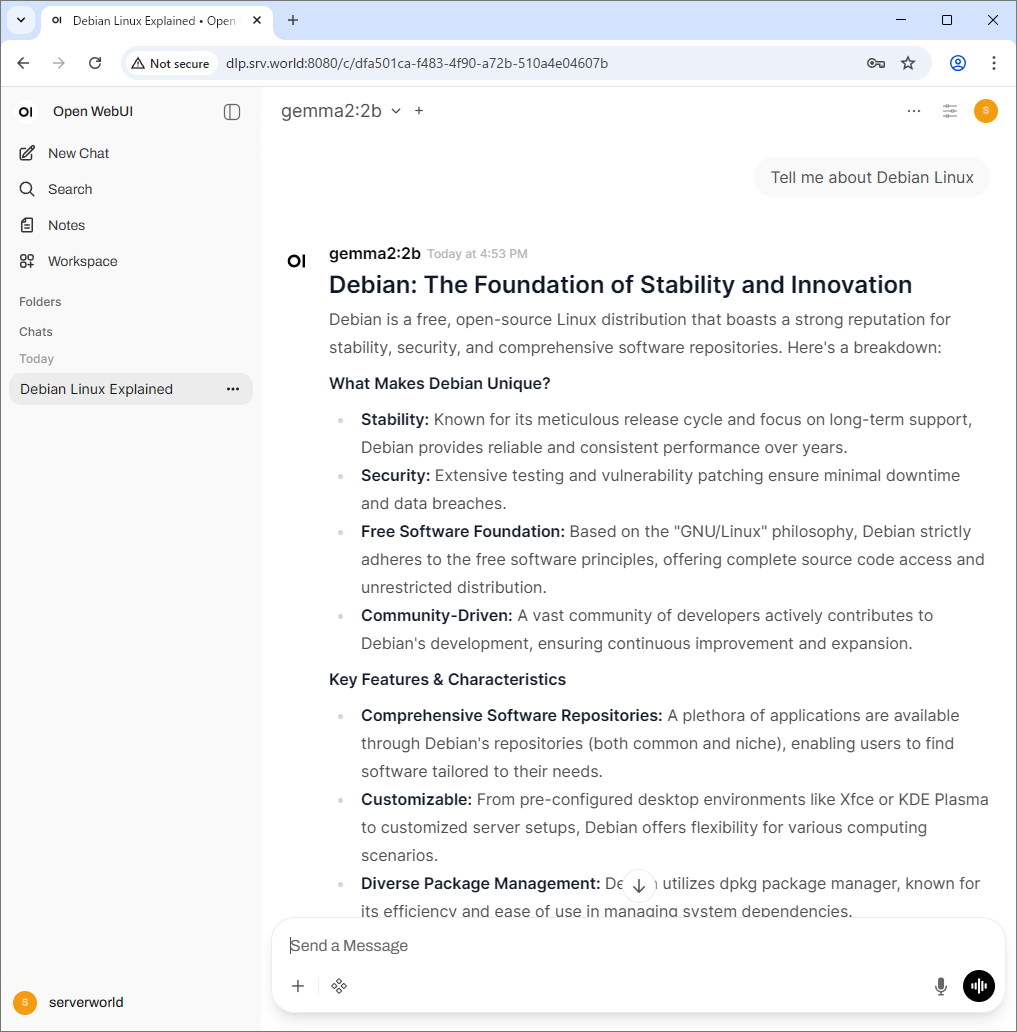Collapse the Chats section header
The width and height of the screenshot is (1017, 1032).
36,331
